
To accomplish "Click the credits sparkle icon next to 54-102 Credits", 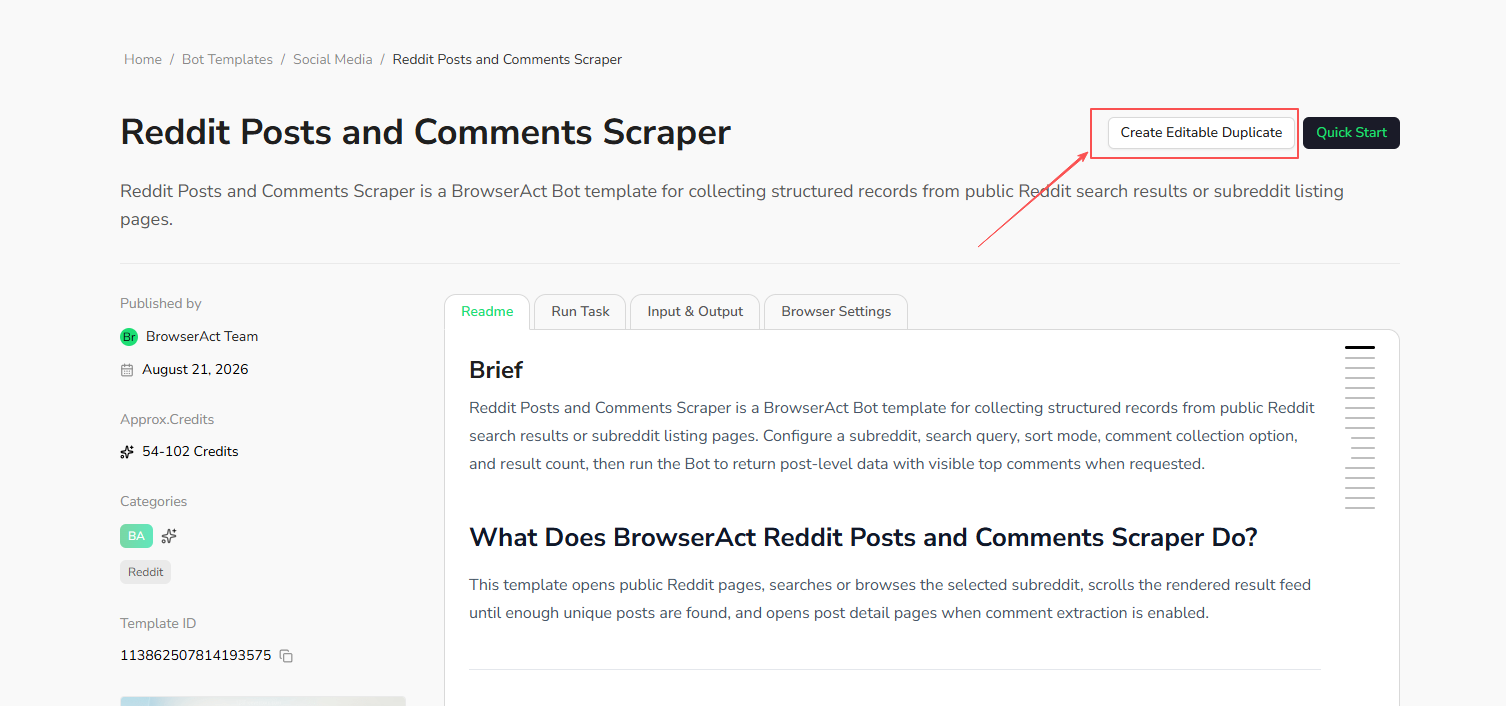I will click(127, 452).
